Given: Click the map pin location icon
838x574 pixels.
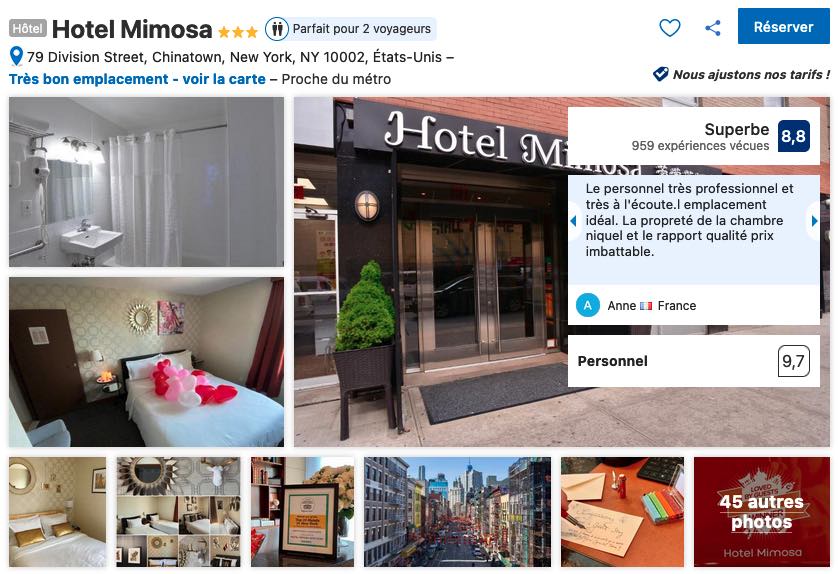Looking at the screenshot, I should point(17,56).
